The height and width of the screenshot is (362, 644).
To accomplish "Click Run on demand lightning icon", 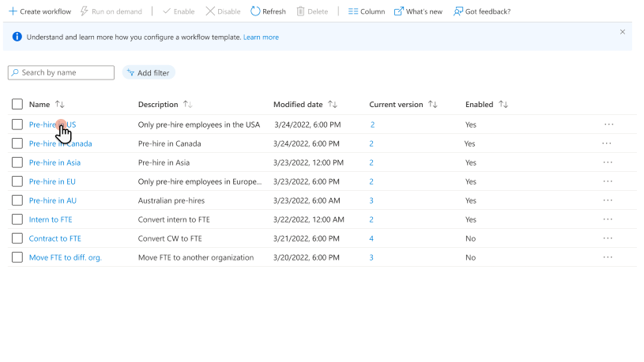I will point(84,11).
